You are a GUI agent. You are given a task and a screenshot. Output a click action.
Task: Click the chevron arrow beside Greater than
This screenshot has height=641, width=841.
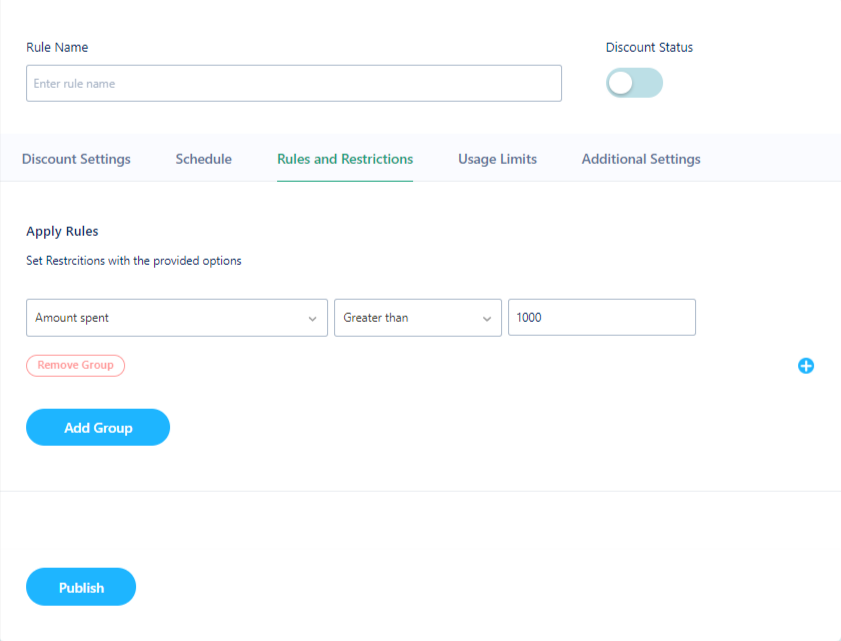click(x=486, y=319)
